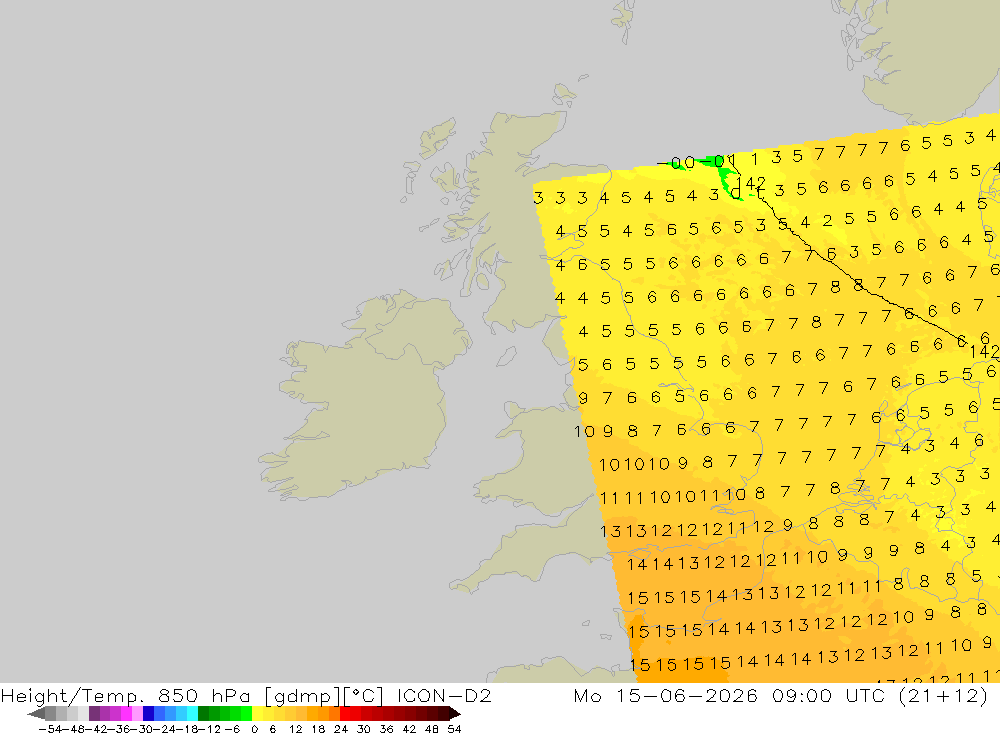Select the dark purple swatch above legend value -42
Image resolution: width=1000 pixels, height=733 pixels.
(x=94, y=714)
